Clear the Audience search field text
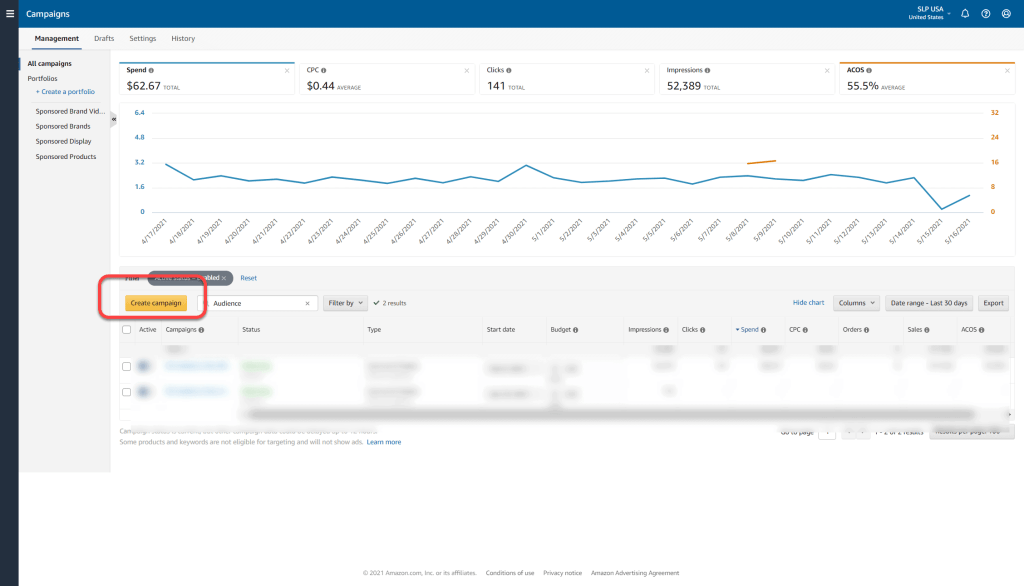The width and height of the screenshot is (1024, 586). [307, 303]
